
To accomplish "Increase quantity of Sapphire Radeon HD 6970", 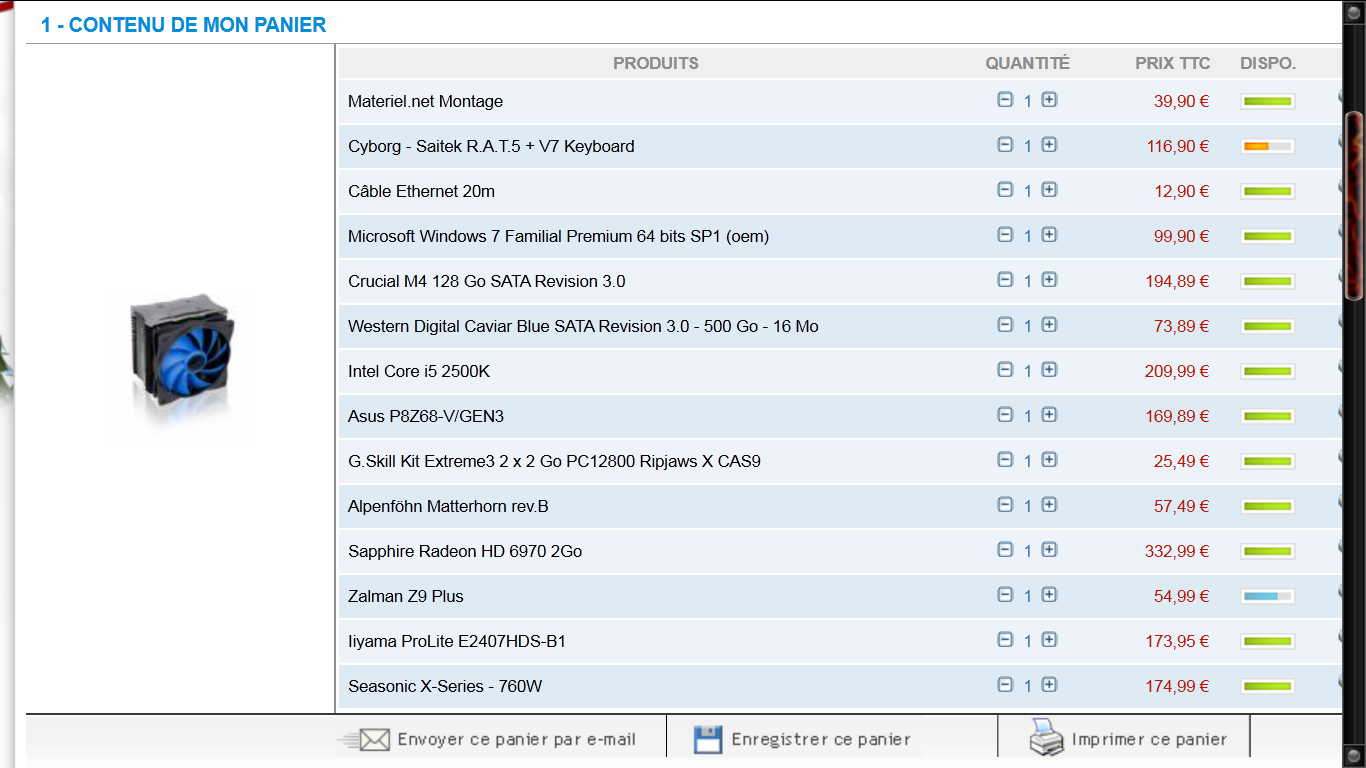I will tap(1049, 550).
